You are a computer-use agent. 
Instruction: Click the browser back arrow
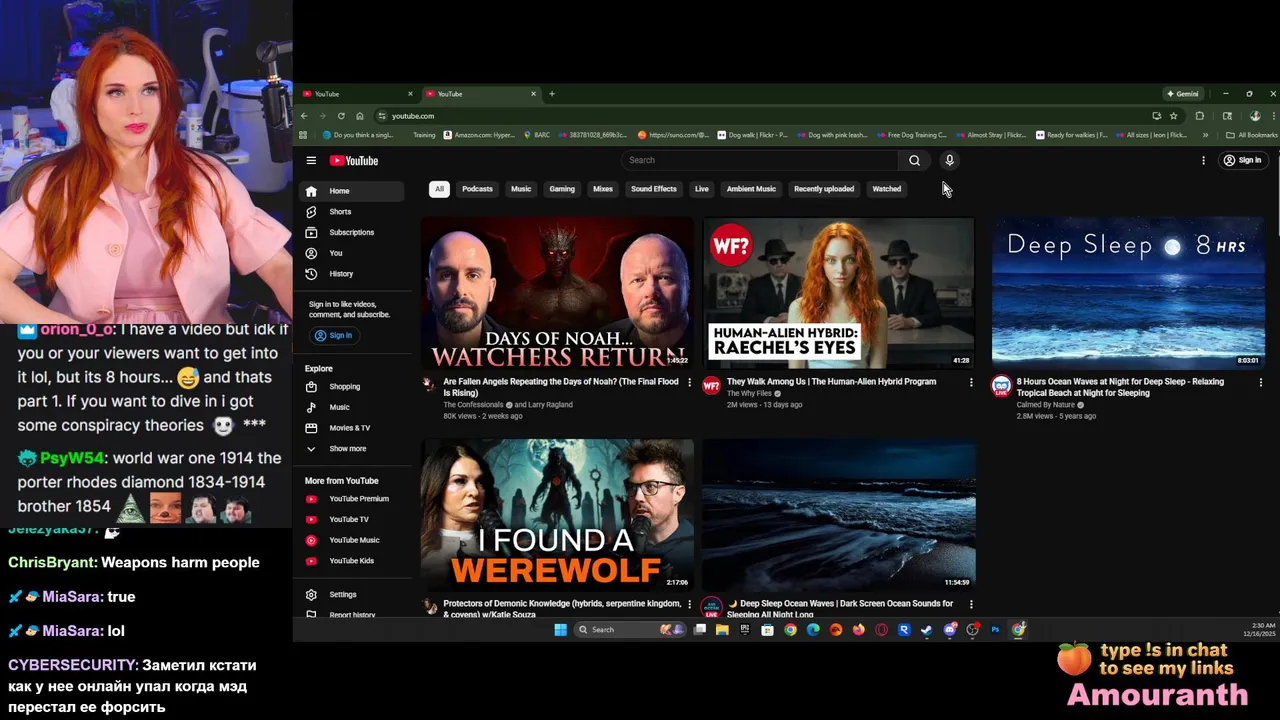tap(305, 116)
